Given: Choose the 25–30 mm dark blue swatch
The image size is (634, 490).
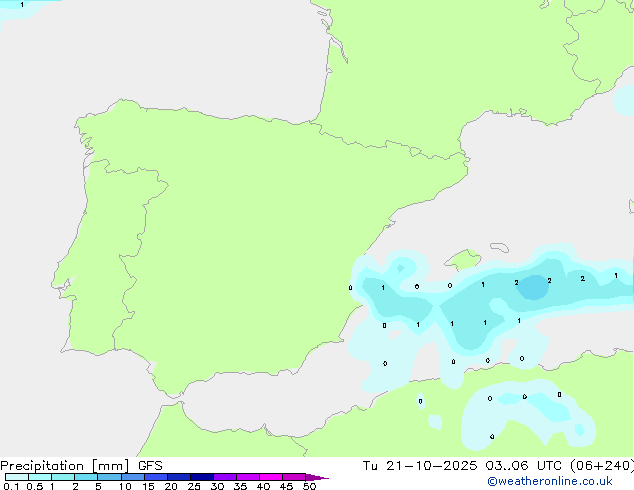Looking at the screenshot, I should tap(202, 477).
